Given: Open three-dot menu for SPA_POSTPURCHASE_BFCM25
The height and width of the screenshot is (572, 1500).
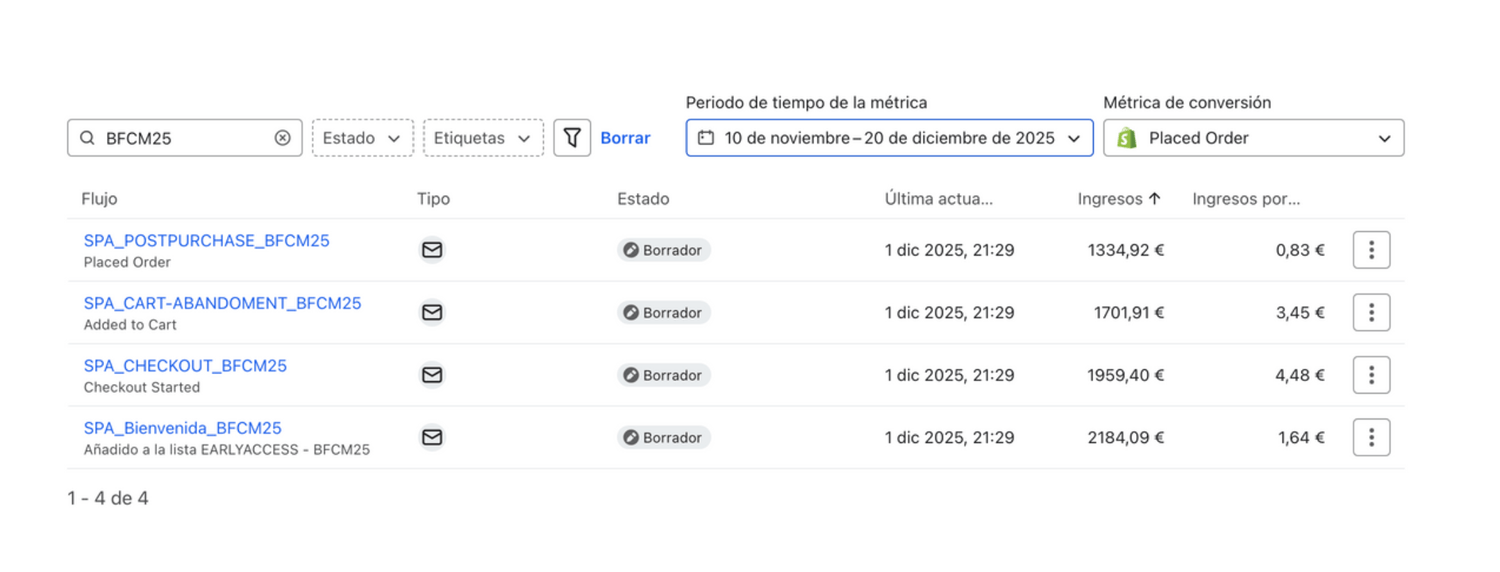Looking at the screenshot, I should pyautogui.click(x=1371, y=250).
